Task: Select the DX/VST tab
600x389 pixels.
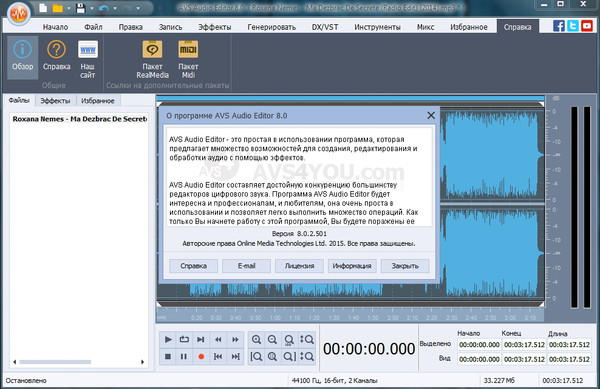Action: (324, 27)
